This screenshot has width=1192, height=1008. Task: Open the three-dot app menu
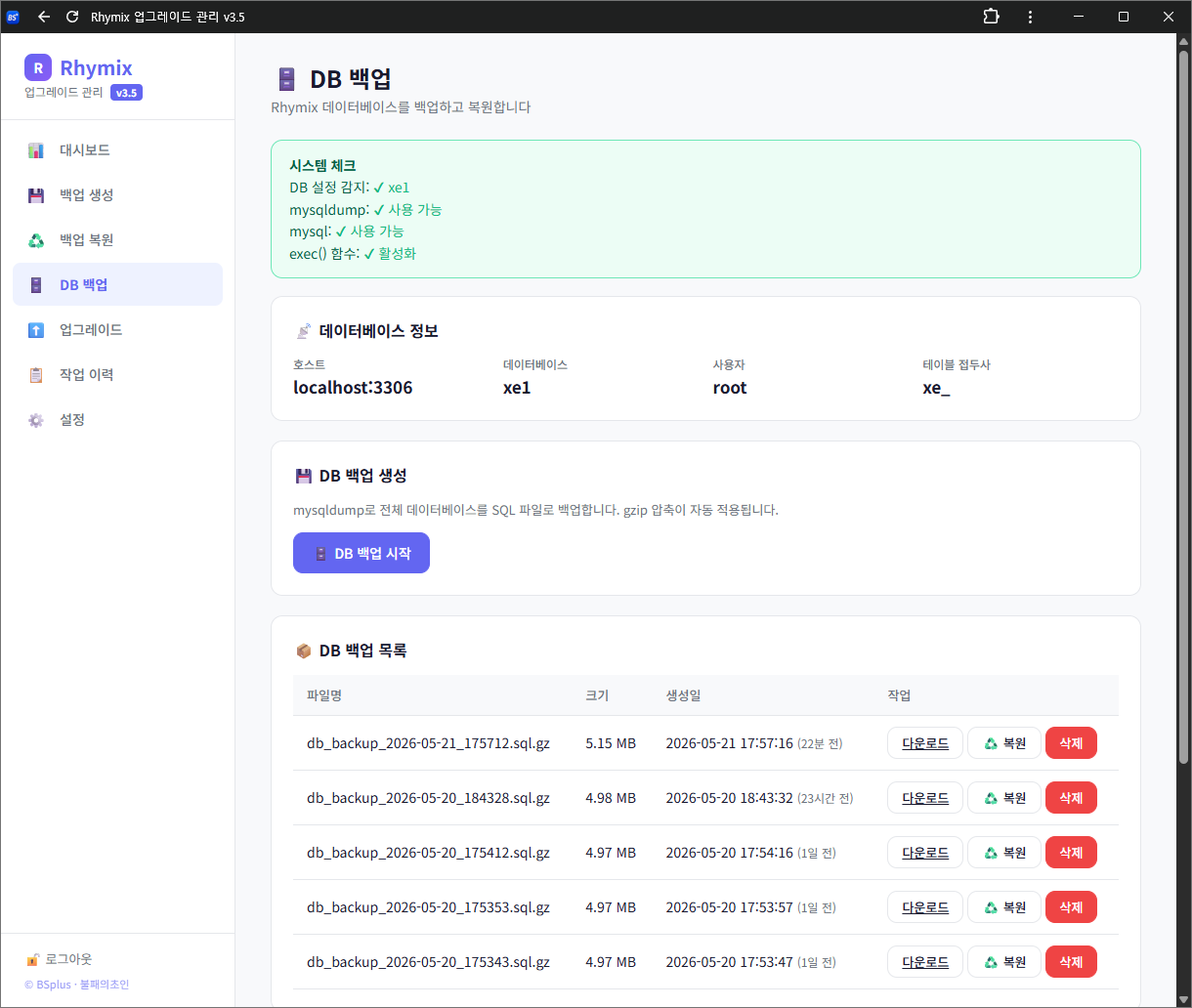click(x=1030, y=17)
